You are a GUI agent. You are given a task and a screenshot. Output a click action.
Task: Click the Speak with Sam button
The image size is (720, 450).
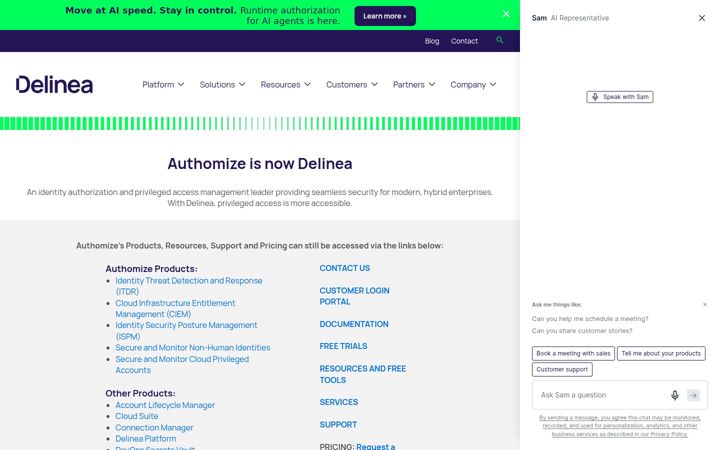[619, 97]
